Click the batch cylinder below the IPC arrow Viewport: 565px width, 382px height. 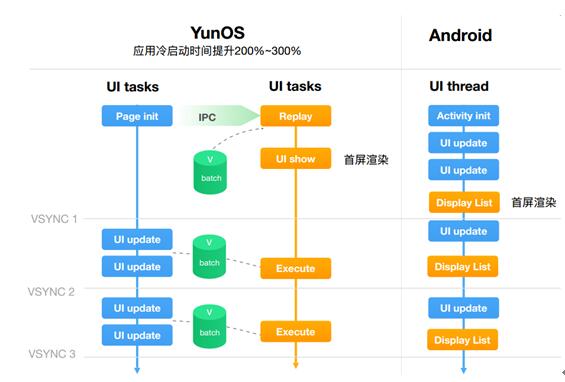210,172
